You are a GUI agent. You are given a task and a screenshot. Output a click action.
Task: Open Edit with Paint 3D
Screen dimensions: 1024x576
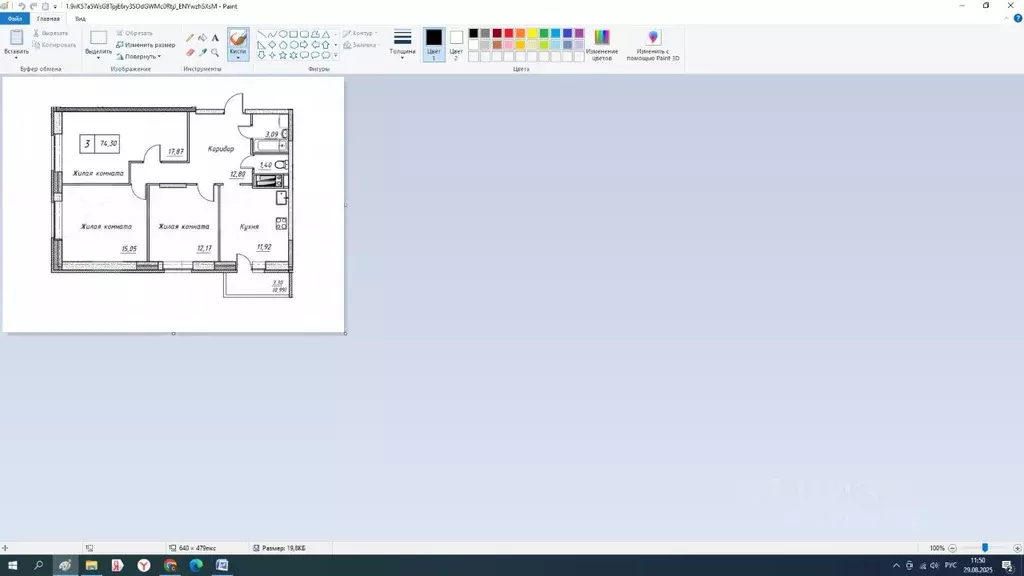[652, 45]
